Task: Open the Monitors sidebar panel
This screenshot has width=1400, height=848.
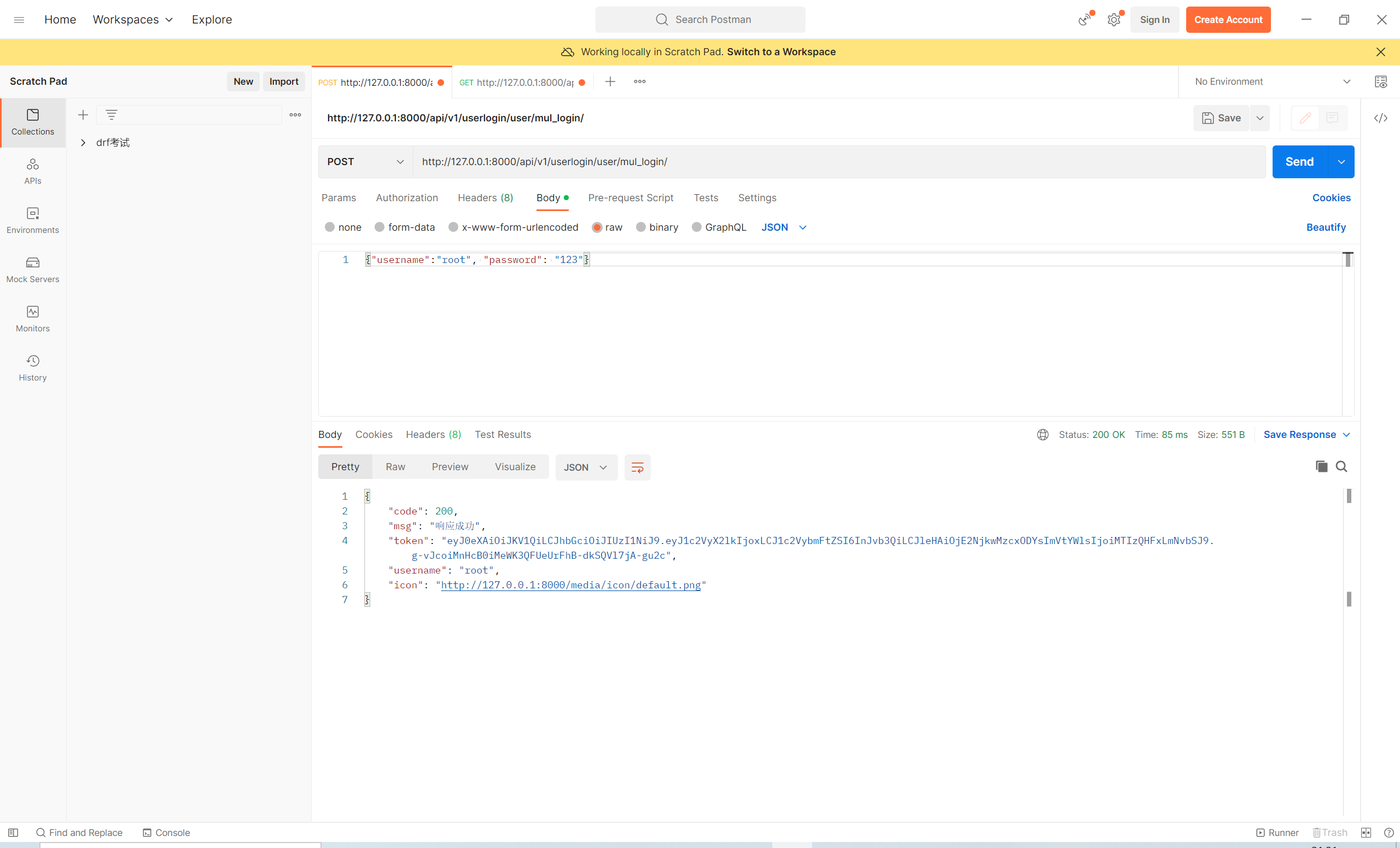Action: [32, 319]
